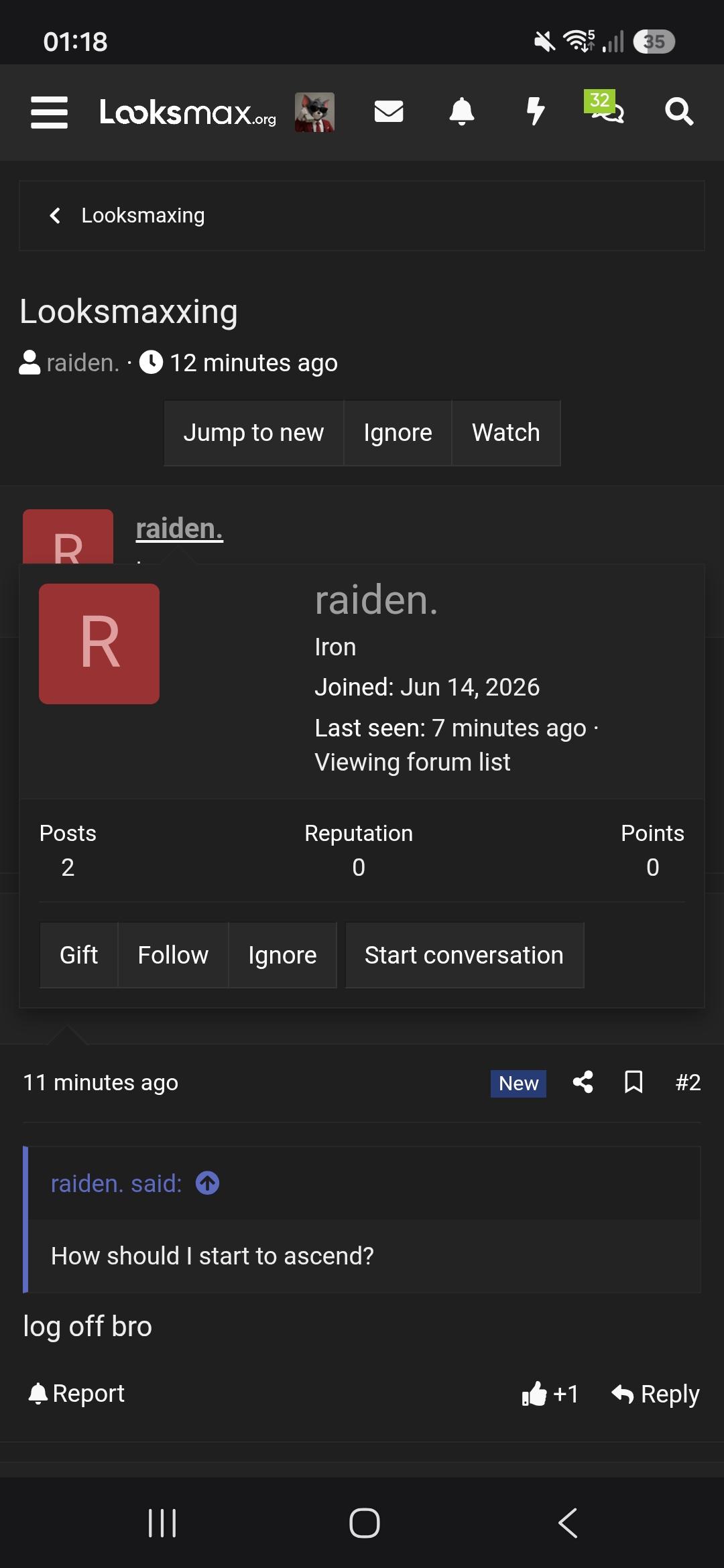Open chat icon with 32 badge

[x=605, y=107]
